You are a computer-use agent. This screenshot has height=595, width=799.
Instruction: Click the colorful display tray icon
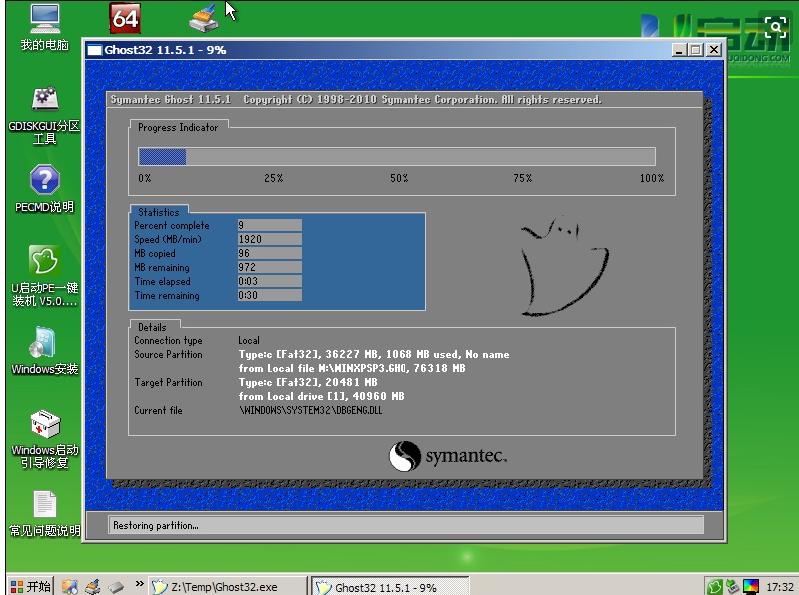click(750, 587)
